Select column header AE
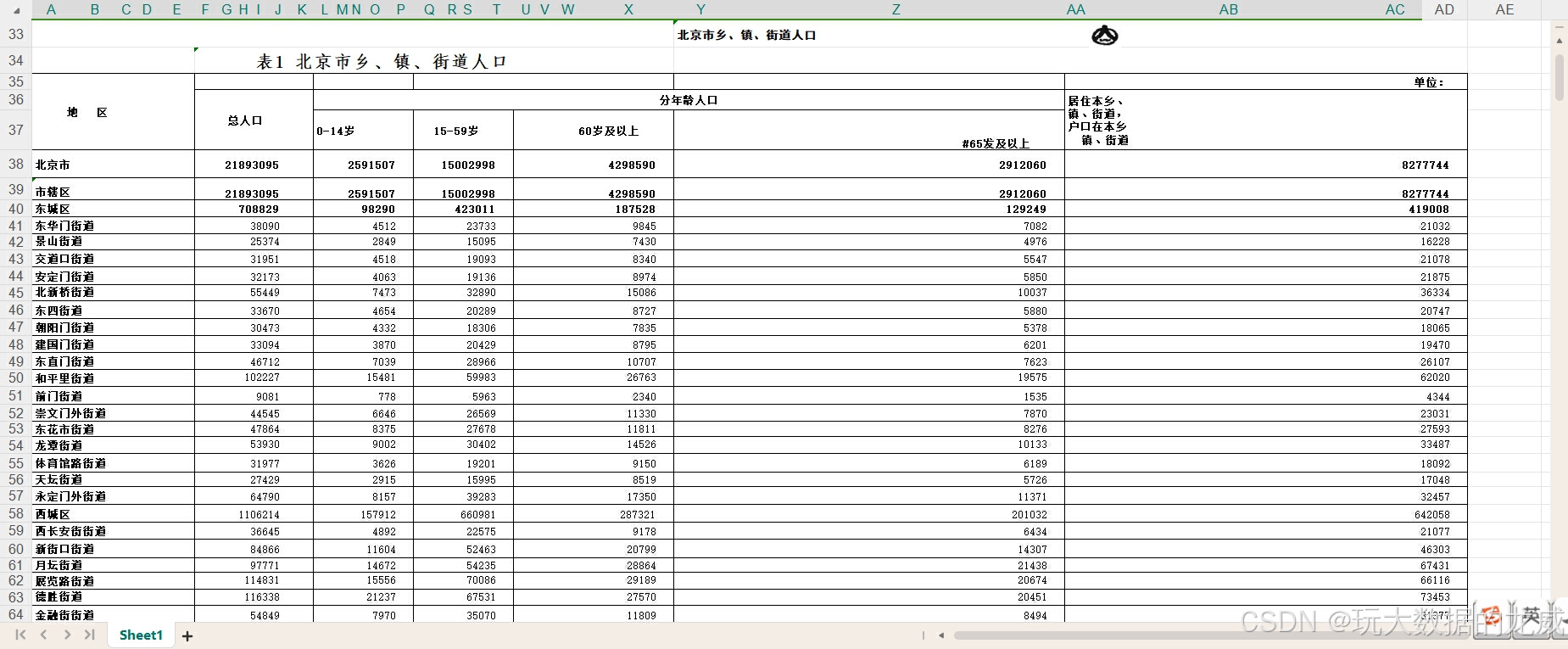Image resolution: width=1568 pixels, height=649 pixels. tap(1504, 9)
